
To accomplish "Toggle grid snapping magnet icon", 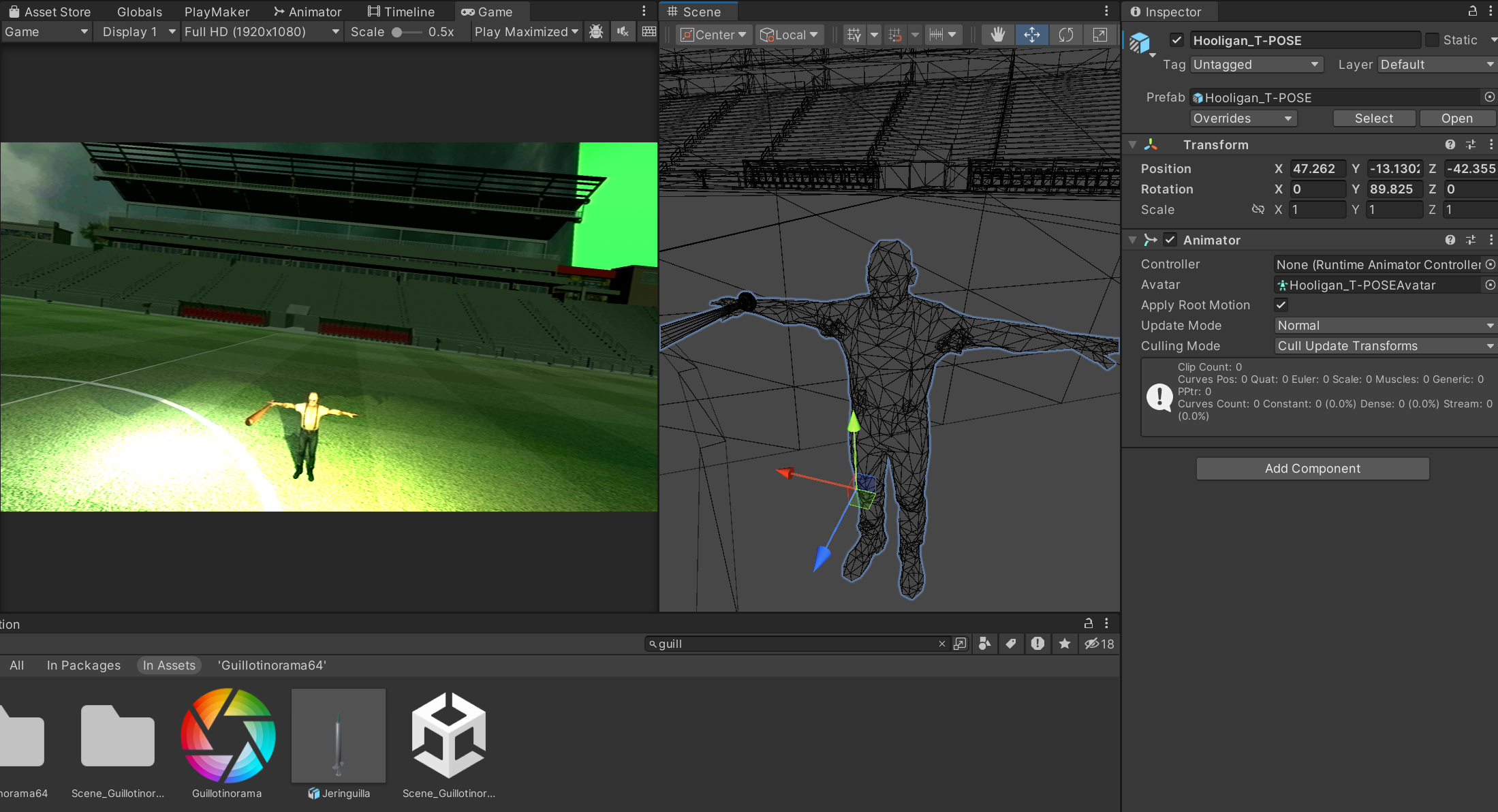I will tap(895, 35).
